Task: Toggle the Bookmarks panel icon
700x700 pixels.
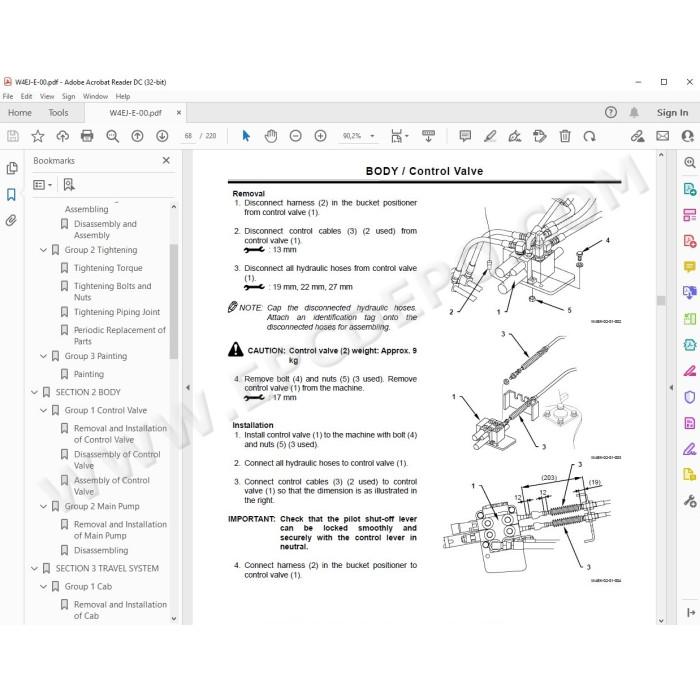Action: pyautogui.click(x=12, y=194)
